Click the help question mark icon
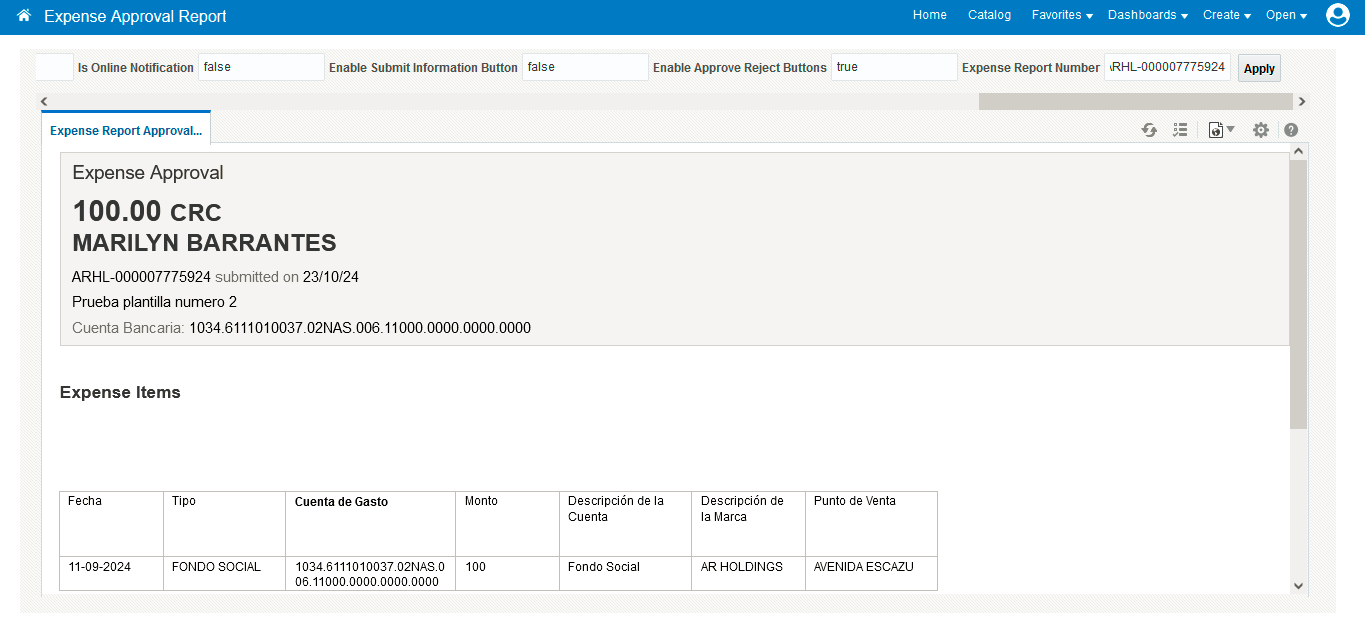Viewport: 1365px width, 626px height. [1291, 130]
